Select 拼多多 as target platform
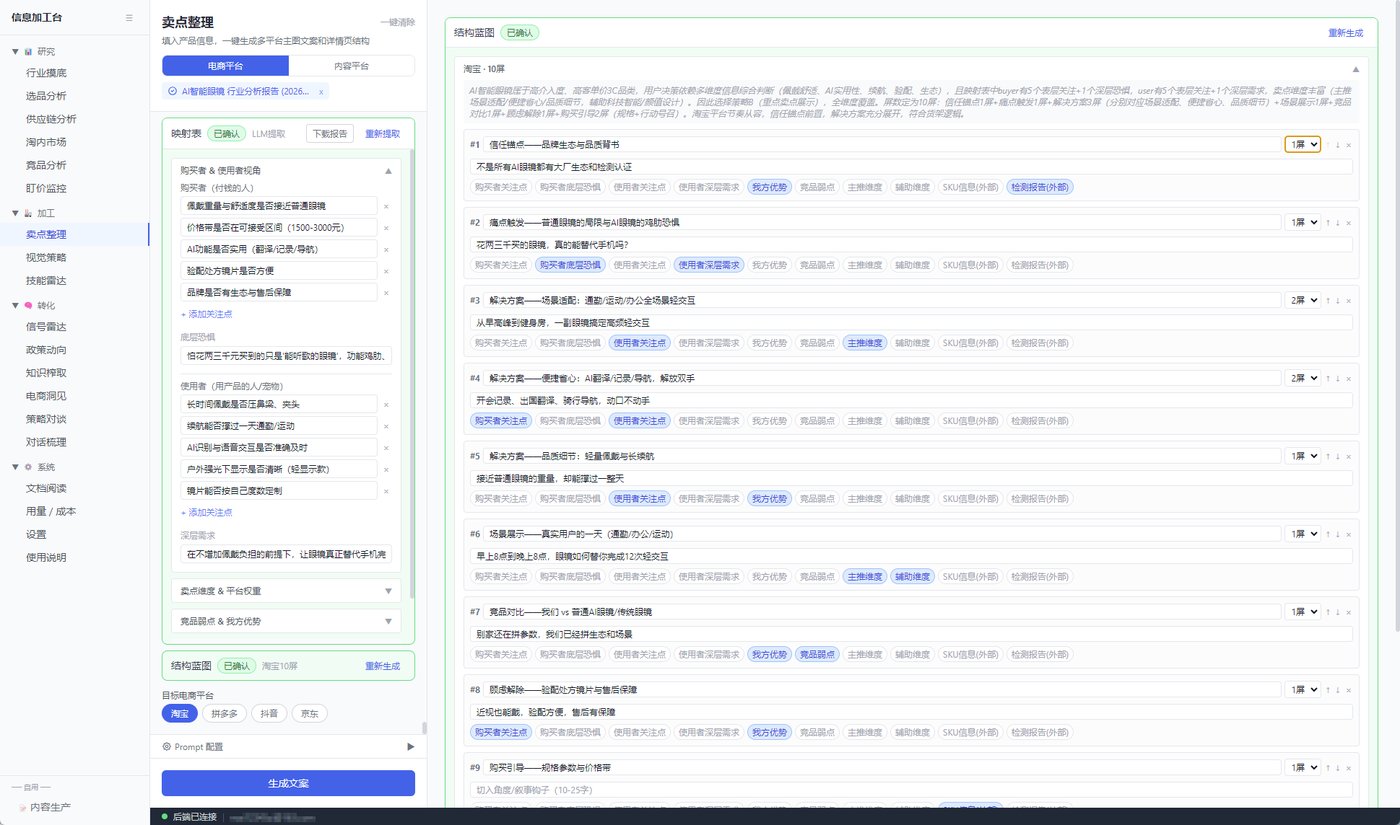Screen dimensions: 1400x825 tap(225, 714)
